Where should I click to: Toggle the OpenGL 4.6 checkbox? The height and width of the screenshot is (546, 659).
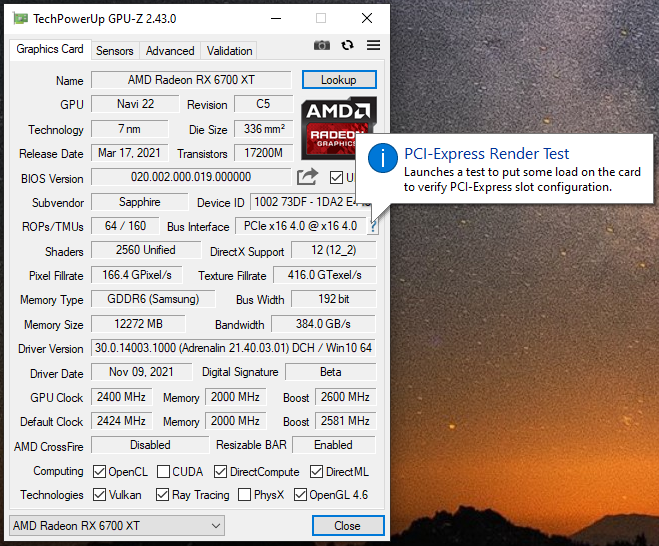300,494
